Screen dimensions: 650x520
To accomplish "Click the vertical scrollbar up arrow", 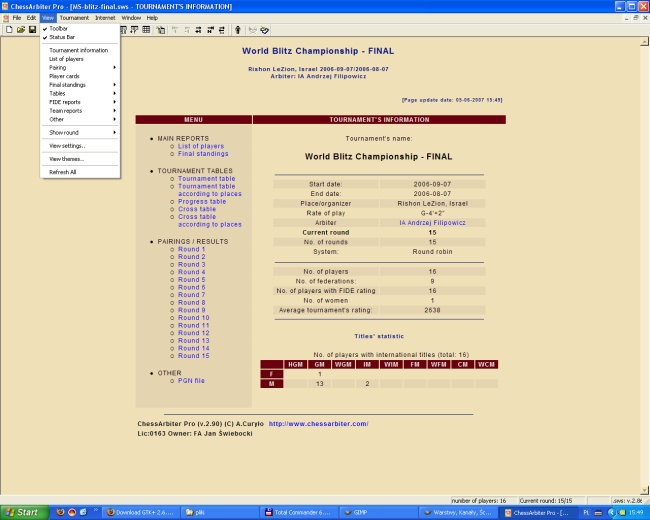I will coord(644,42).
